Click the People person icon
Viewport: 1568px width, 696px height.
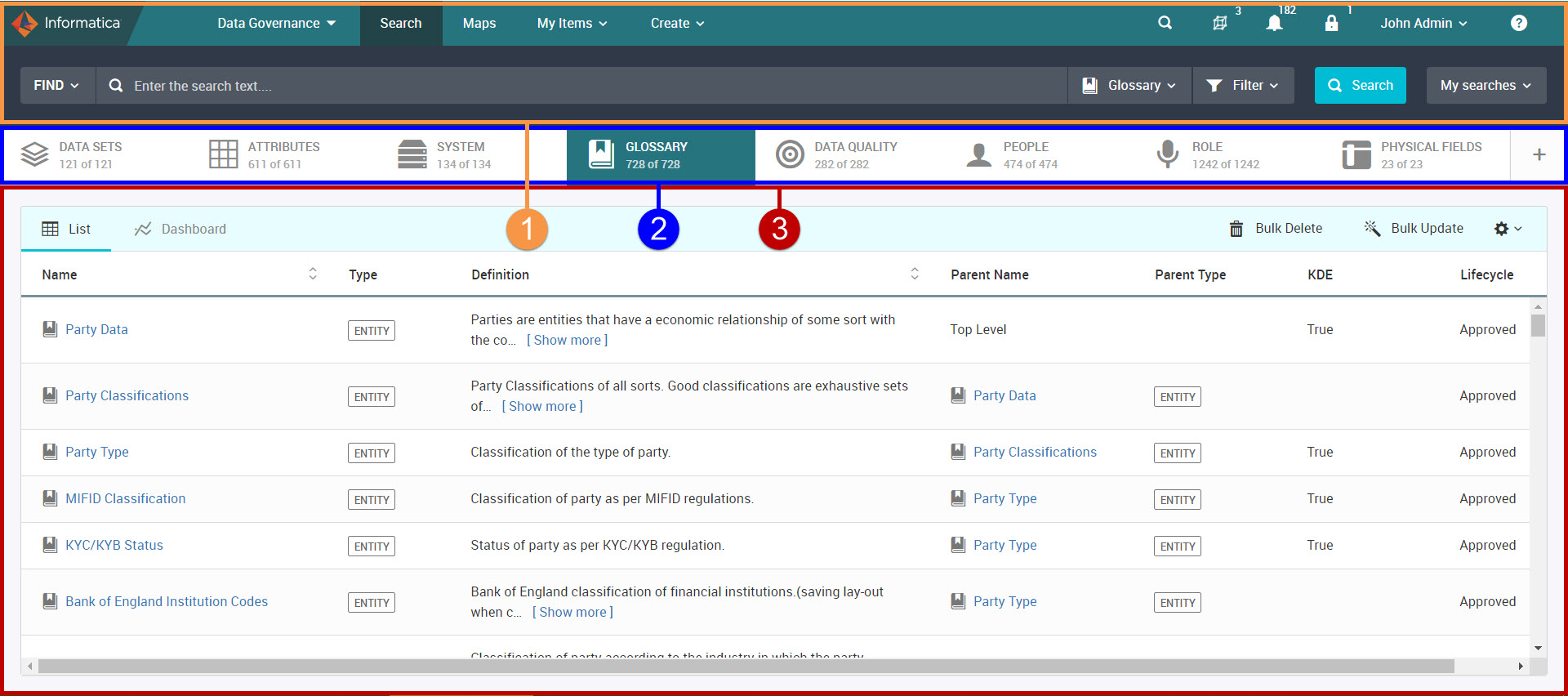pyautogui.click(x=978, y=154)
